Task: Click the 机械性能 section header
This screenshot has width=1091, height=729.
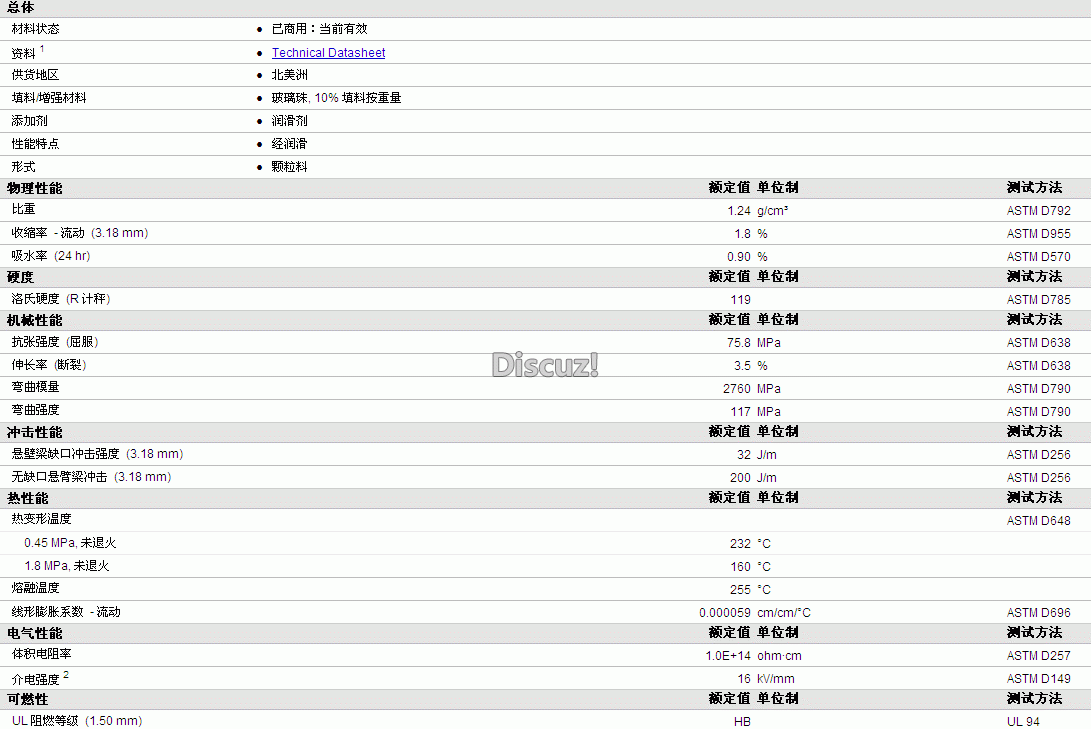Action: pos(35,321)
